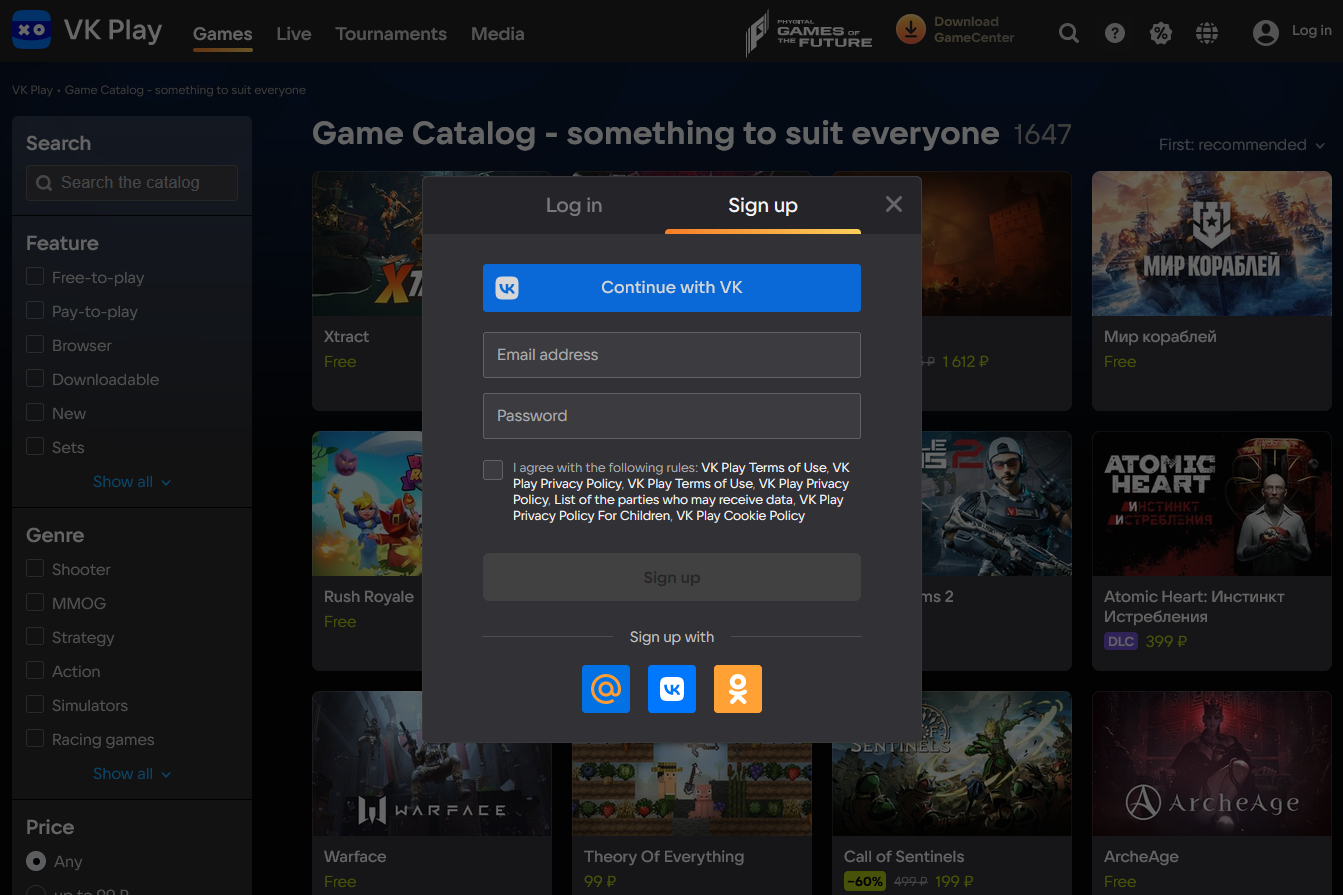Check the Shooter genre filter
Screen dimensions: 1343x895
click(x=35, y=569)
